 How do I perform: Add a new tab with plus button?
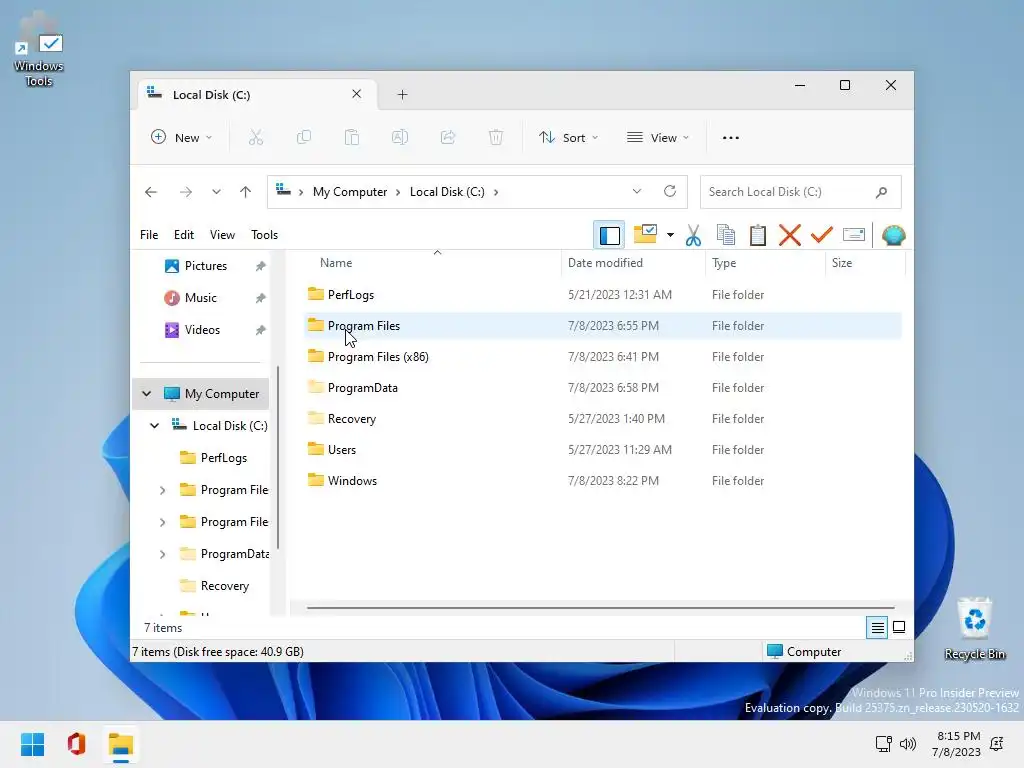pyautogui.click(x=402, y=95)
